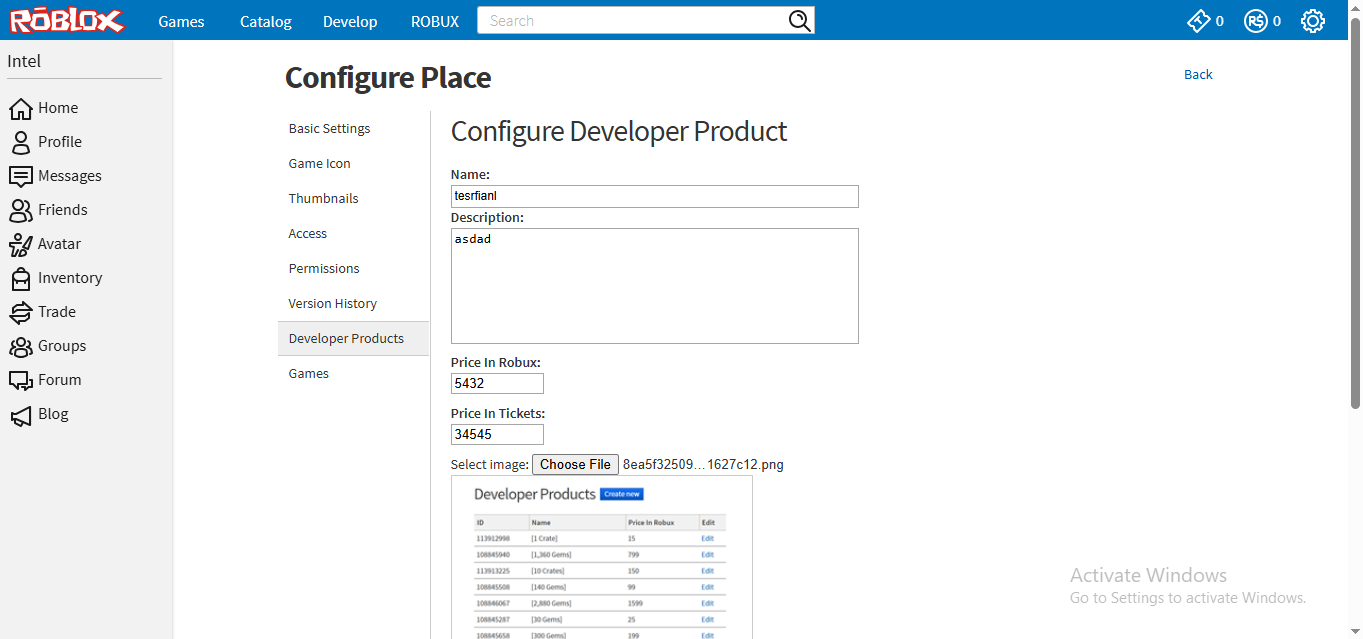Open the Robux balance icon
The width and height of the screenshot is (1363, 639).
[1256, 21]
